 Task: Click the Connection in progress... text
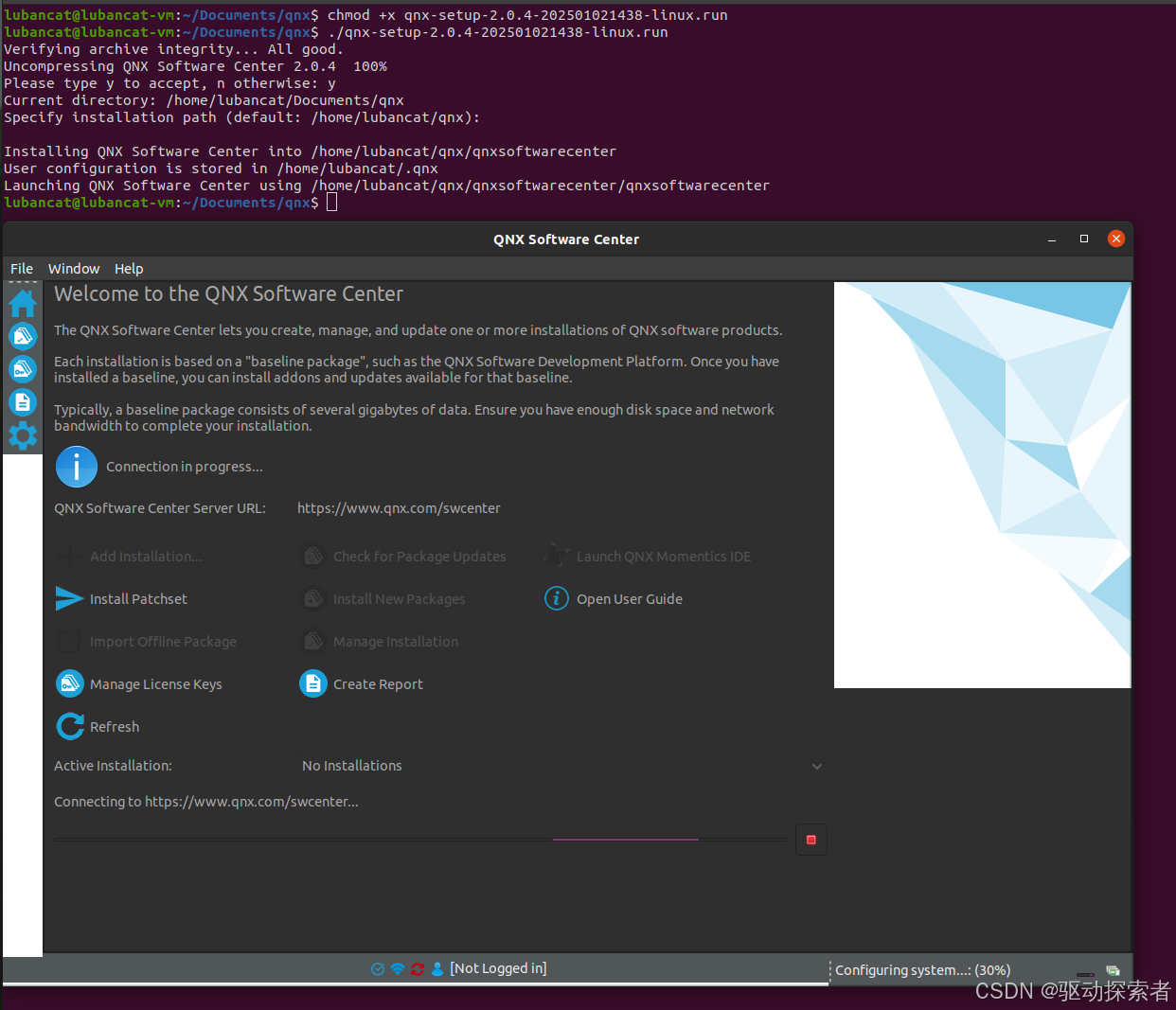click(185, 467)
